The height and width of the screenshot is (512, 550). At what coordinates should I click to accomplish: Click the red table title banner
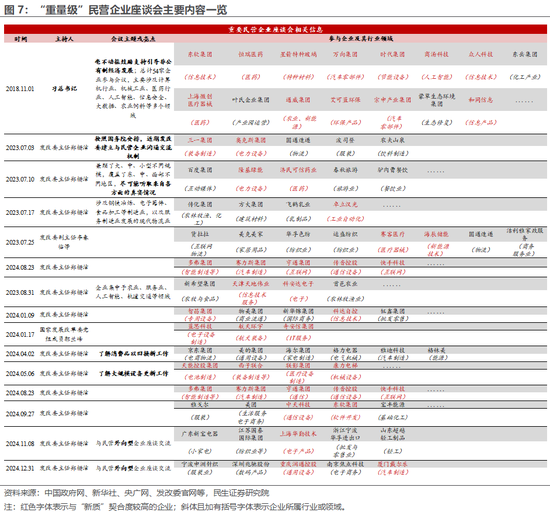[275, 29]
